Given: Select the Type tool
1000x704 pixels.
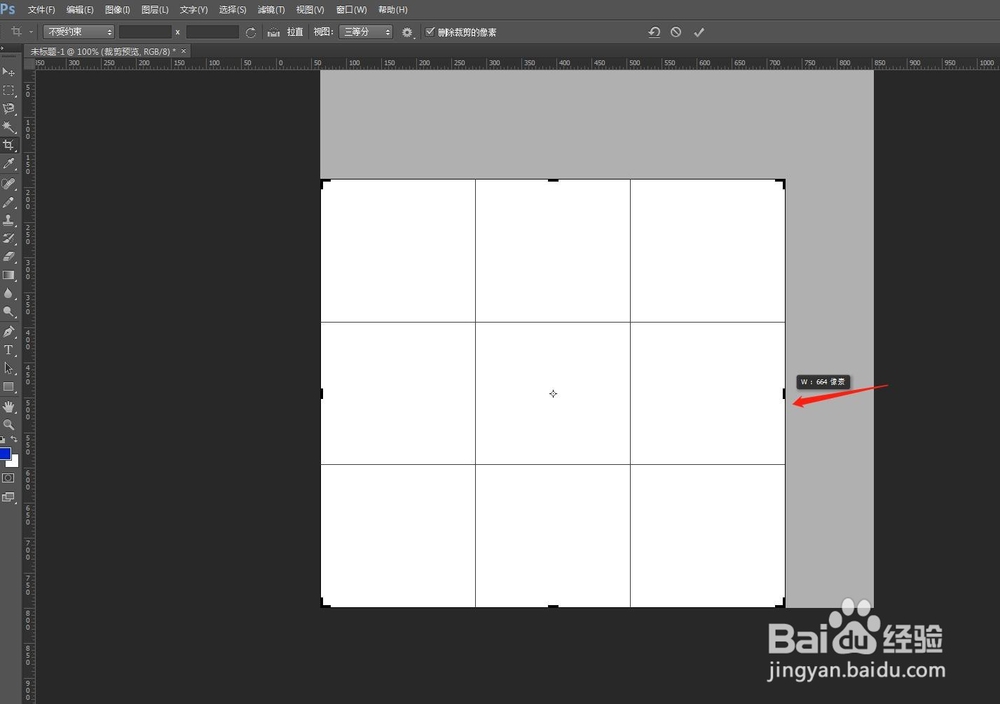Looking at the screenshot, I should point(9,349).
